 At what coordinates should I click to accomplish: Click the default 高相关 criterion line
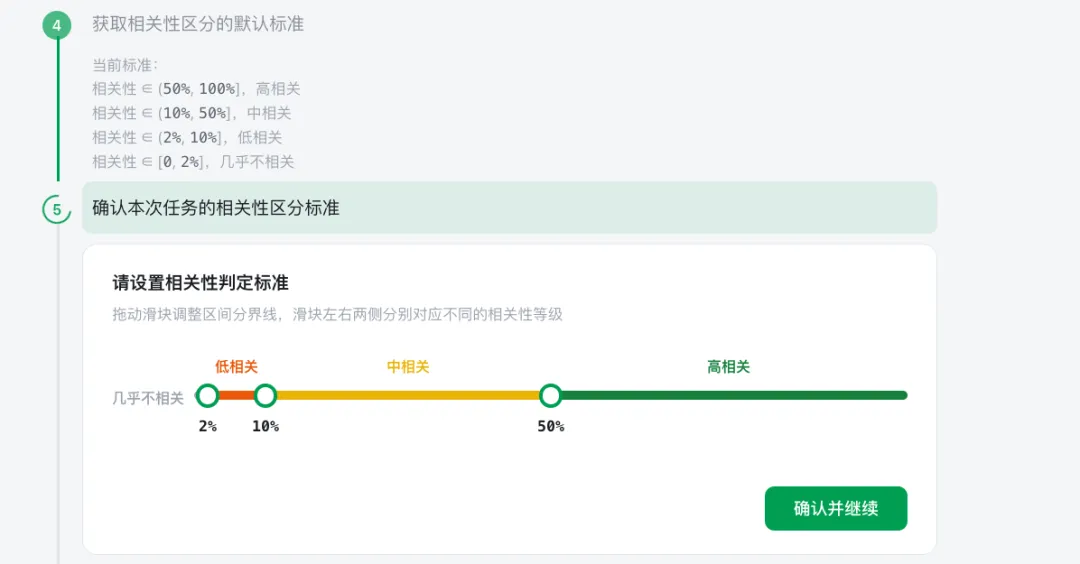[x=196, y=89]
